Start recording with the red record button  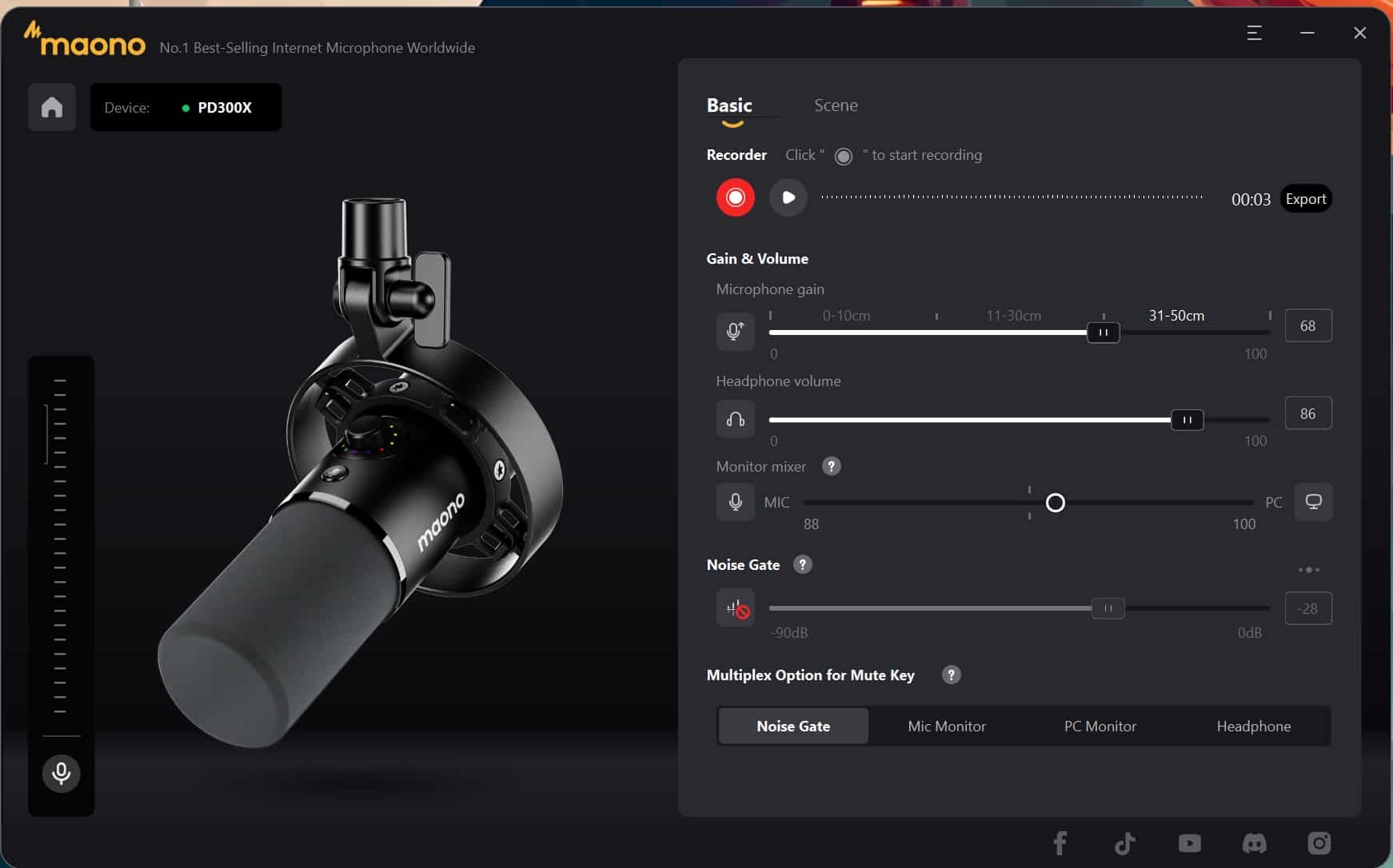tap(735, 197)
